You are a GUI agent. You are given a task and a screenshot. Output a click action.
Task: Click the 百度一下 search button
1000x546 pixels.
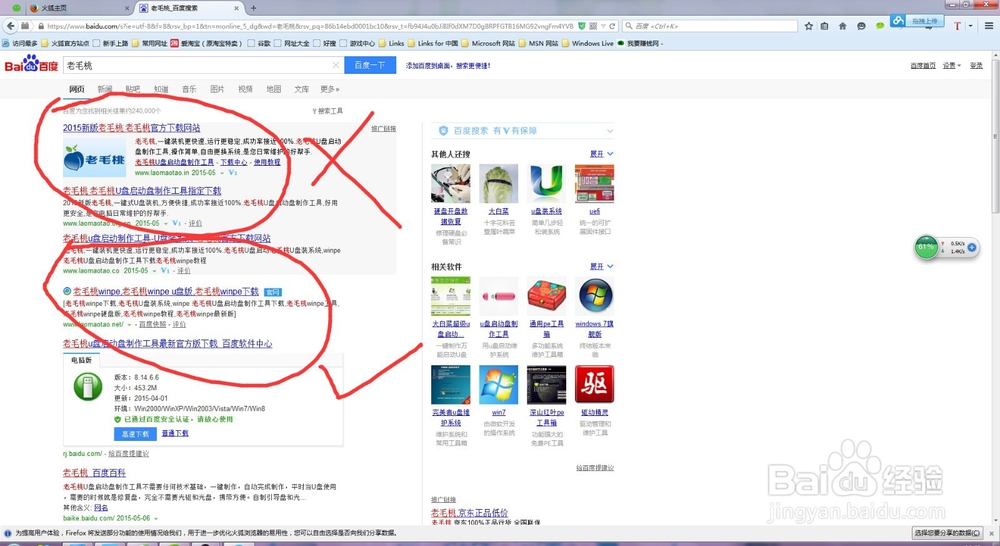pos(370,65)
